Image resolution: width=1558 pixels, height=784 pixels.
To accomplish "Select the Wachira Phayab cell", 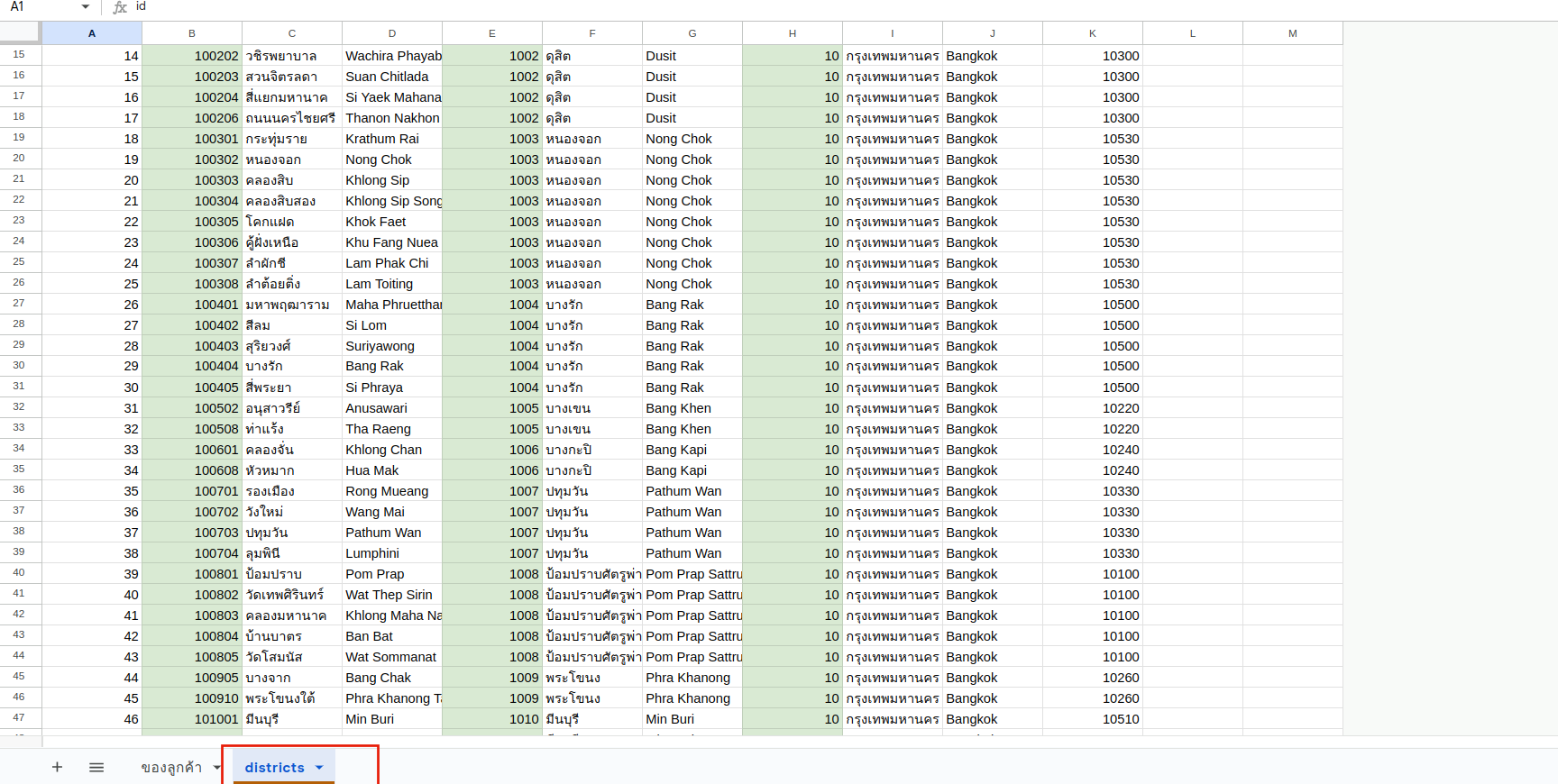I will pyautogui.click(x=392, y=56).
